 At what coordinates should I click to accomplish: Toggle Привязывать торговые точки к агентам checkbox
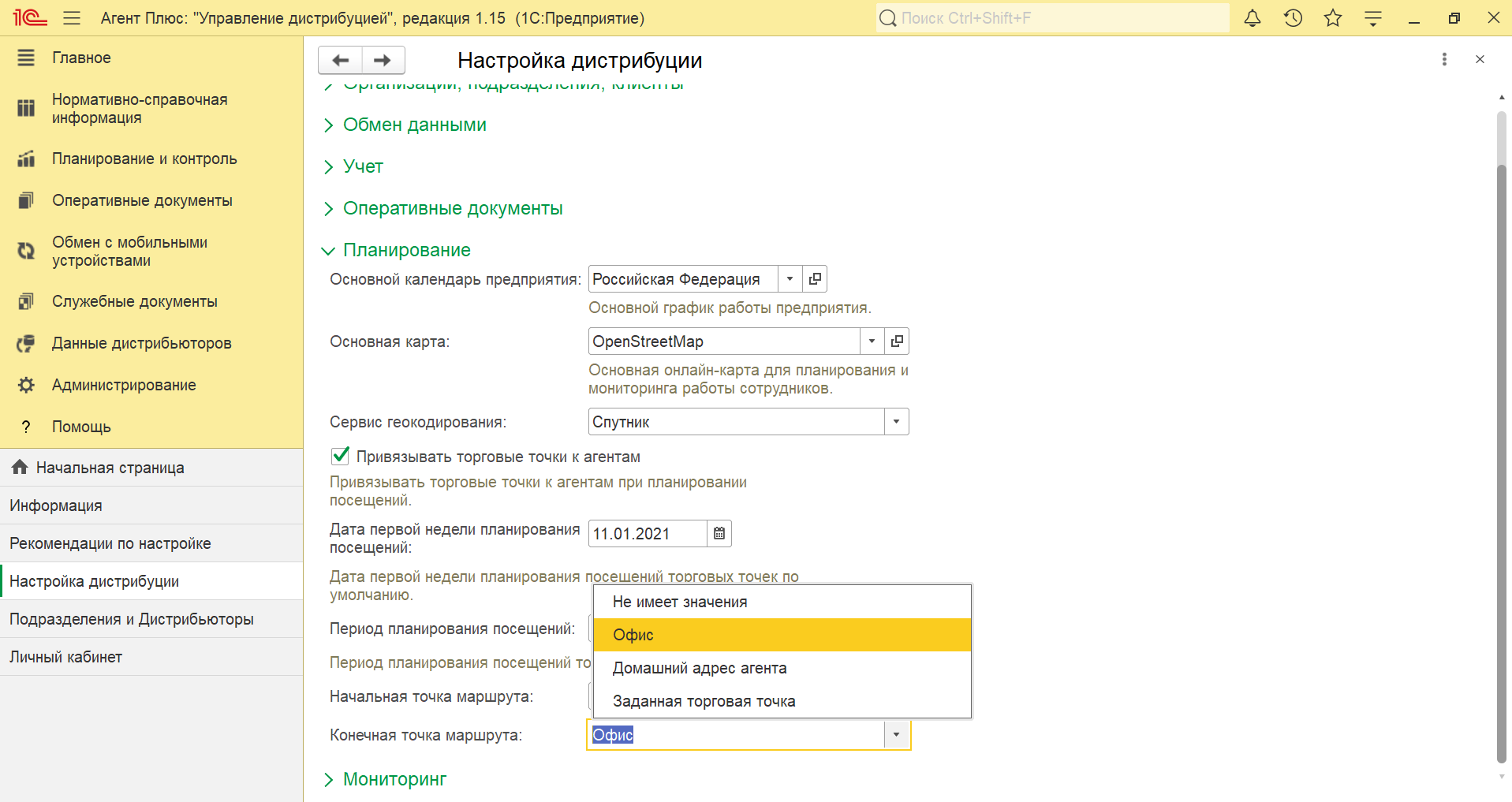point(340,456)
